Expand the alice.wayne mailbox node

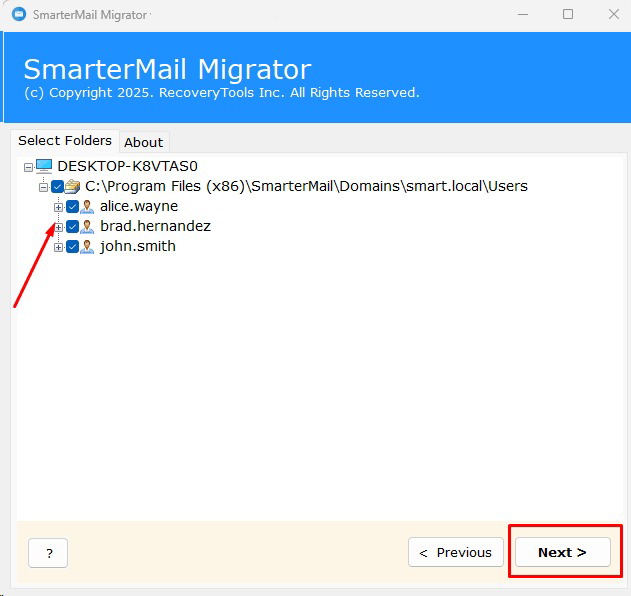click(x=58, y=207)
